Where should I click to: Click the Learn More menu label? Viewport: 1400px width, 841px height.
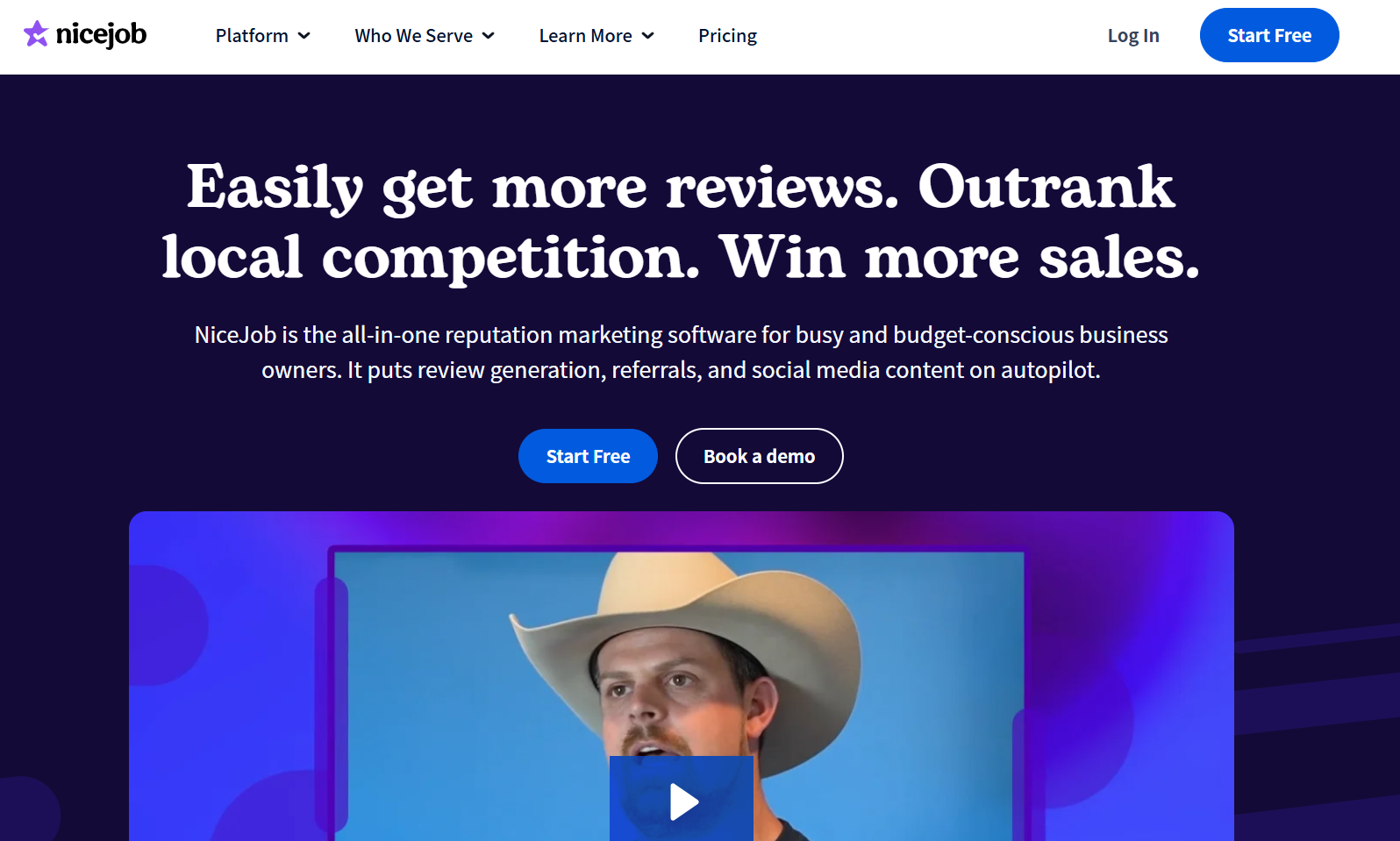point(585,36)
